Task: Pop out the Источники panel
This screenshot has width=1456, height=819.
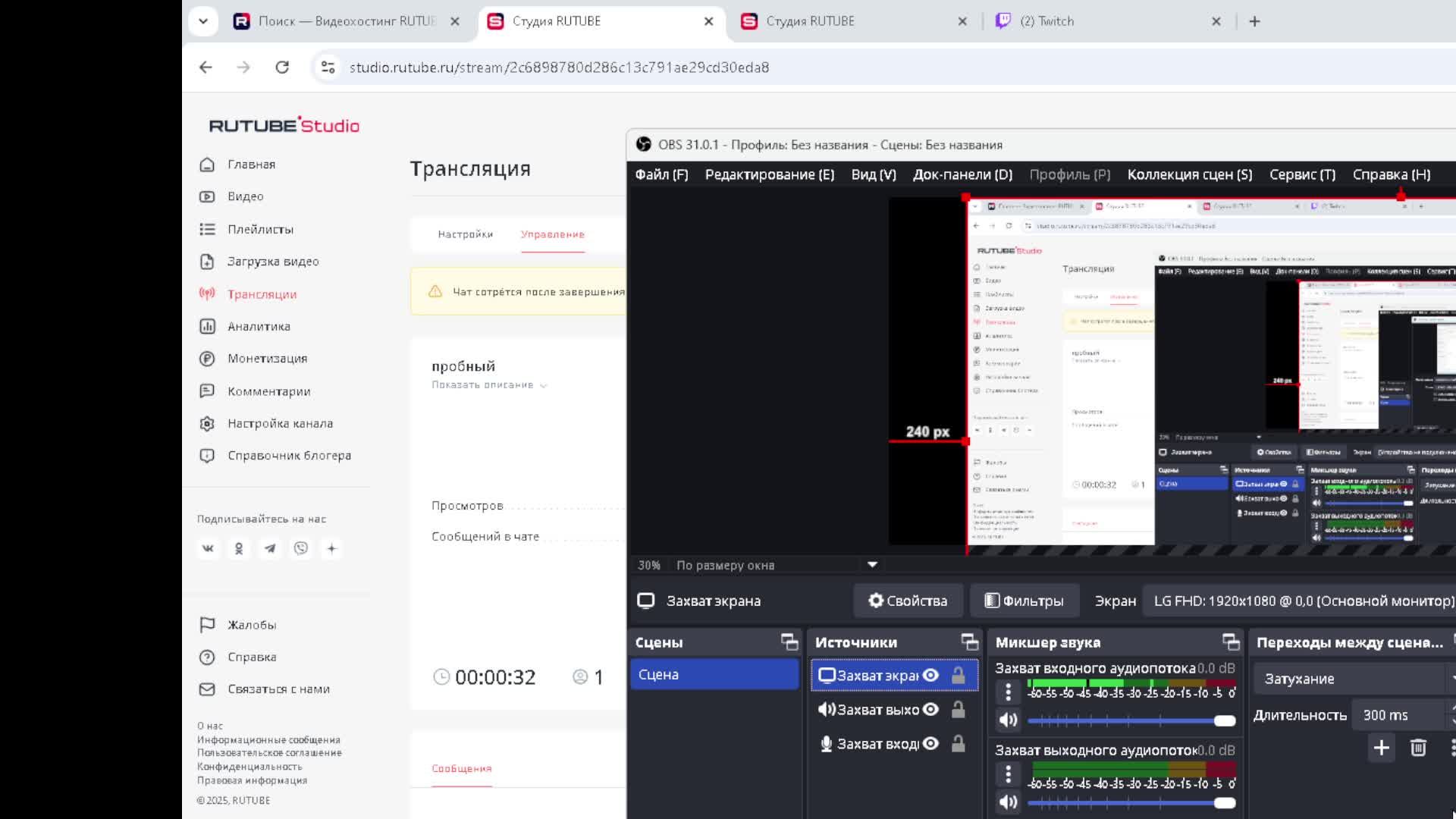Action: (970, 641)
